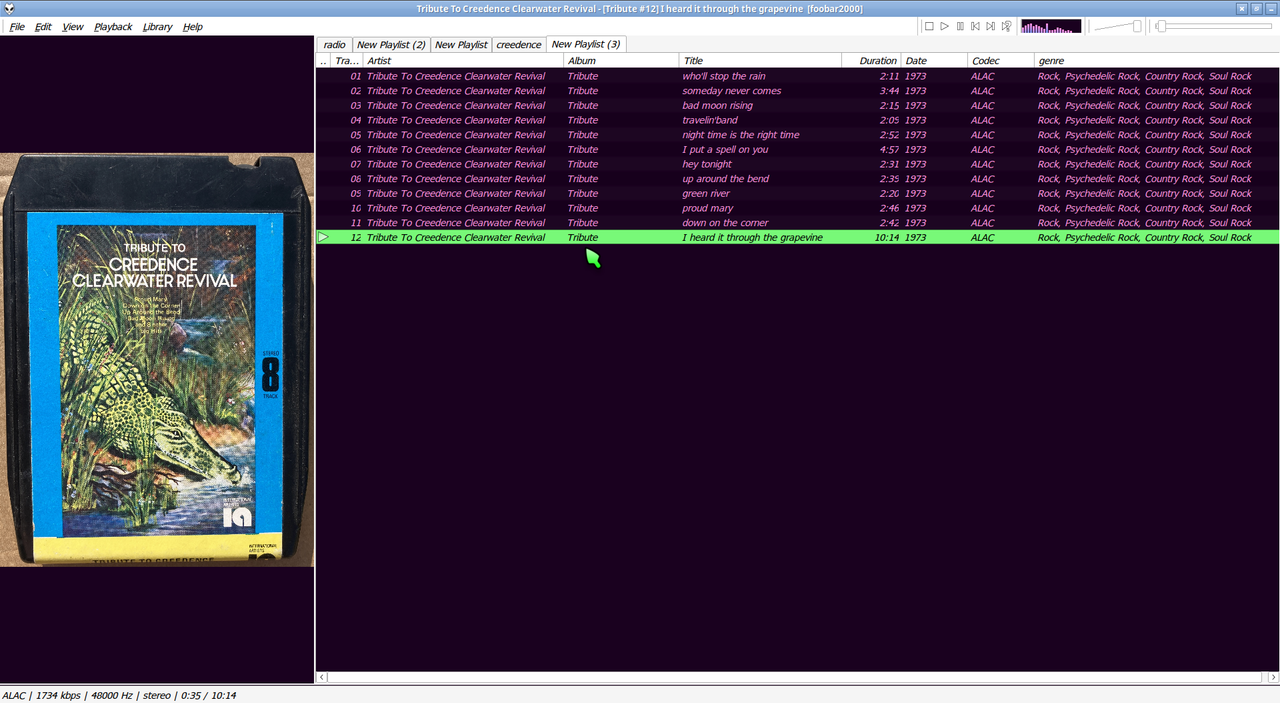Select the New Playlist (3) tab
The height and width of the screenshot is (703, 1280).
click(586, 44)
